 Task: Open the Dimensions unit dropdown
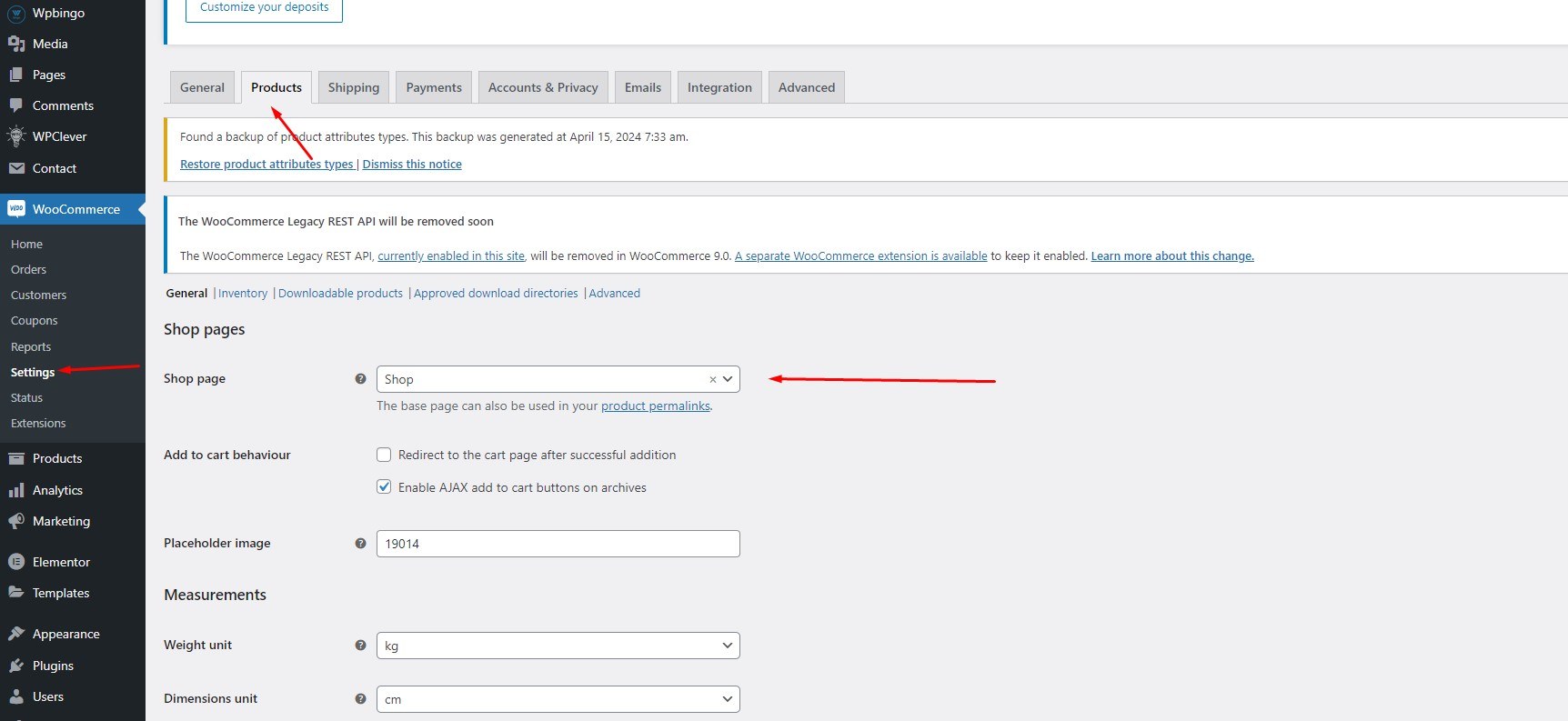pos(558,699)
